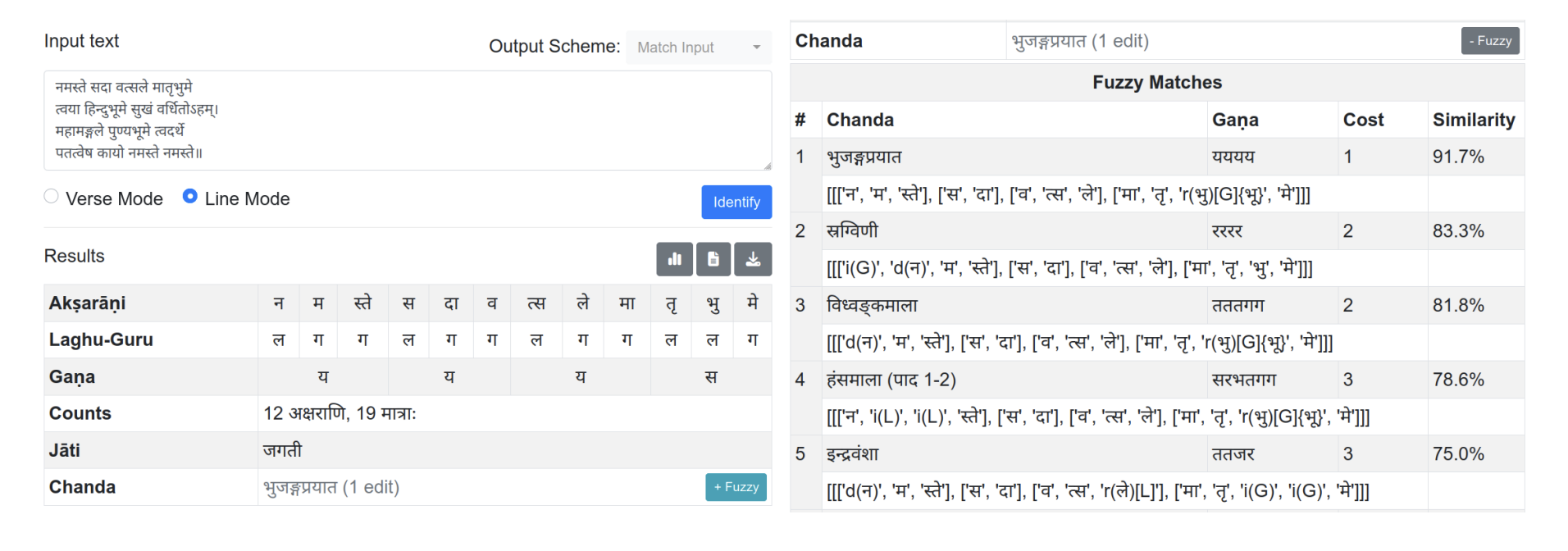1568x551 pixels.
Task: Click the स gana cell in results Gaṇa row
Action: pyautogui.click(x=711, y=377)
